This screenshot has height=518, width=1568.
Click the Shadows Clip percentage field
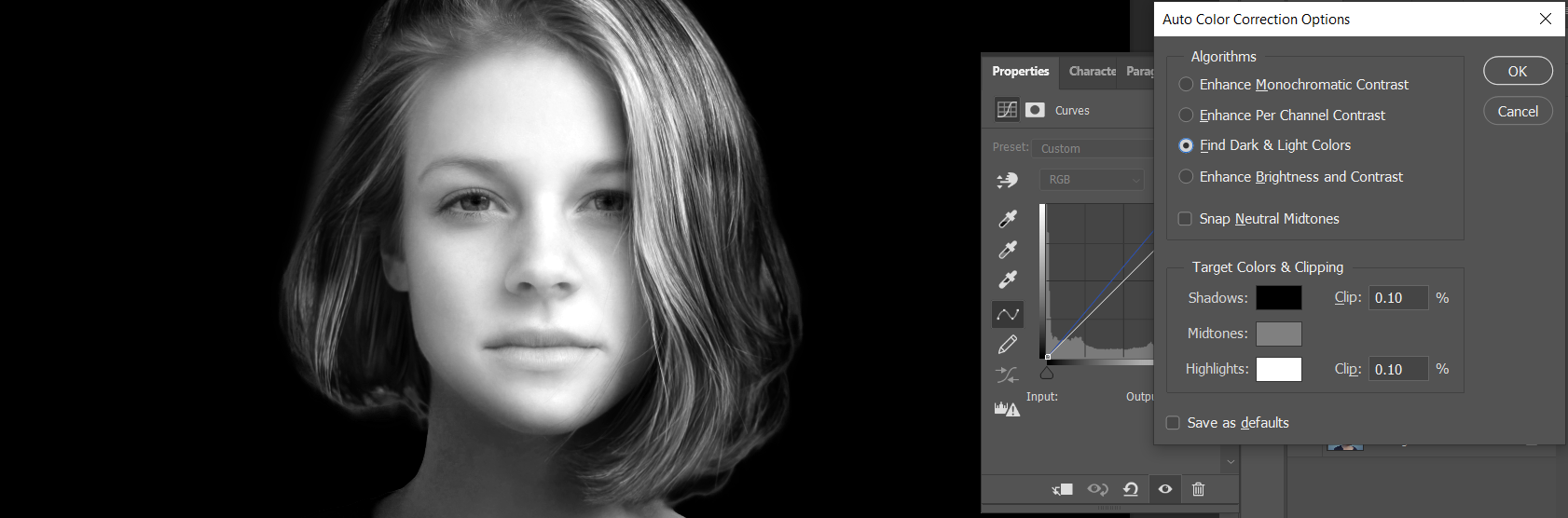1398,298
